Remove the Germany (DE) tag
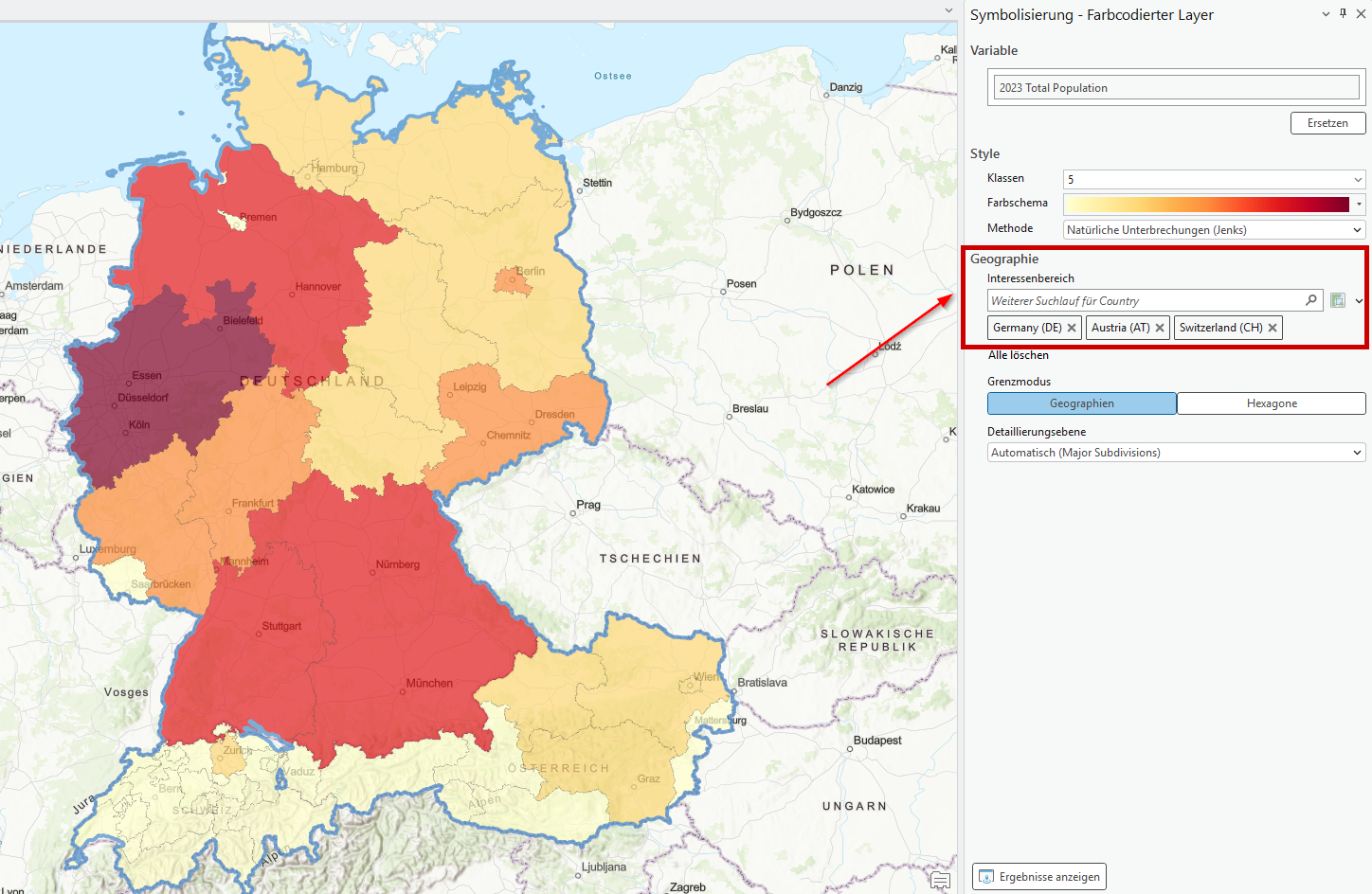The height and width of the screenshot is (894, 1372). (x=1072, y=328)
